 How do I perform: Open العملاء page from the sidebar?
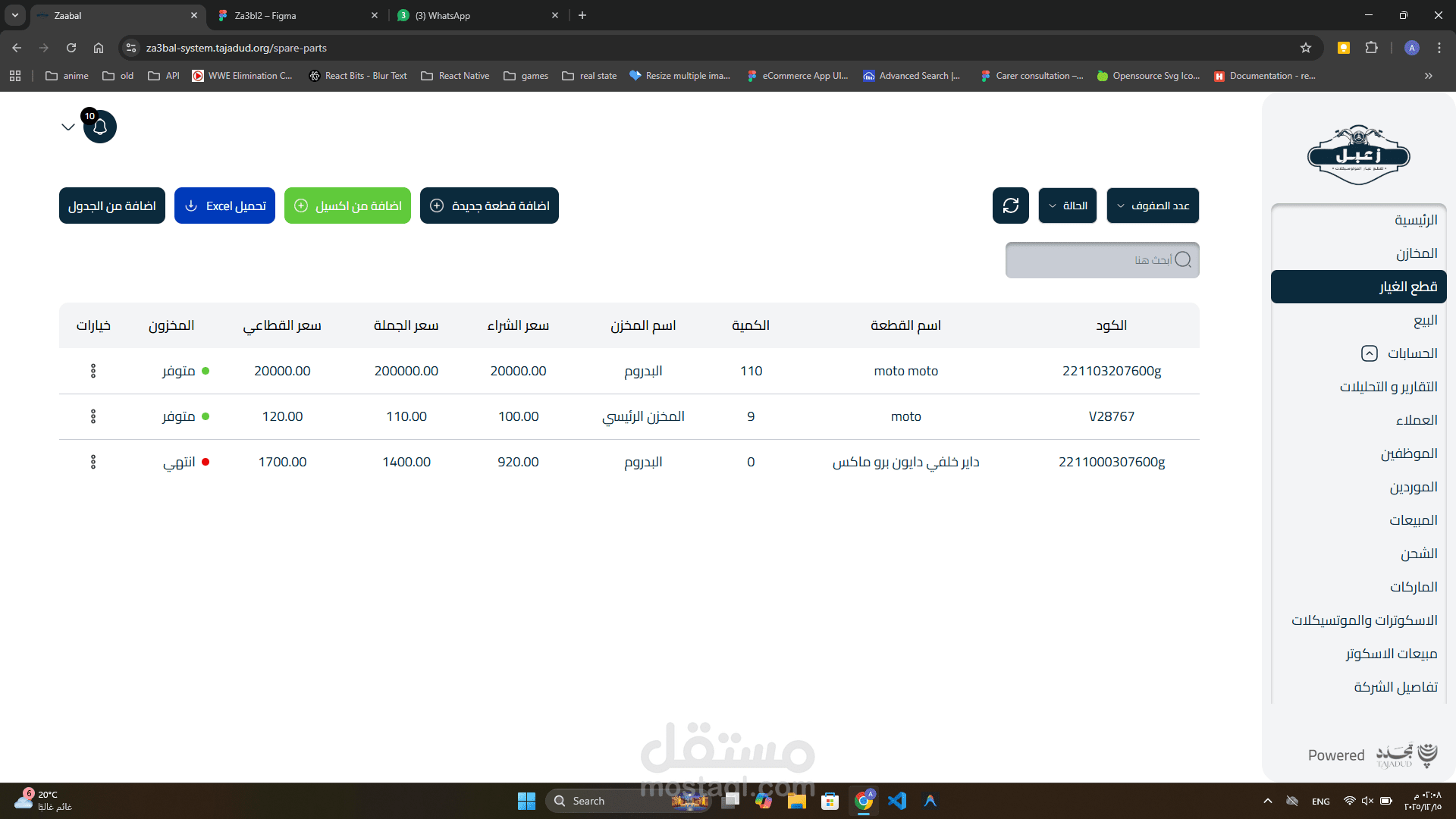click(x=1417, y=420)
